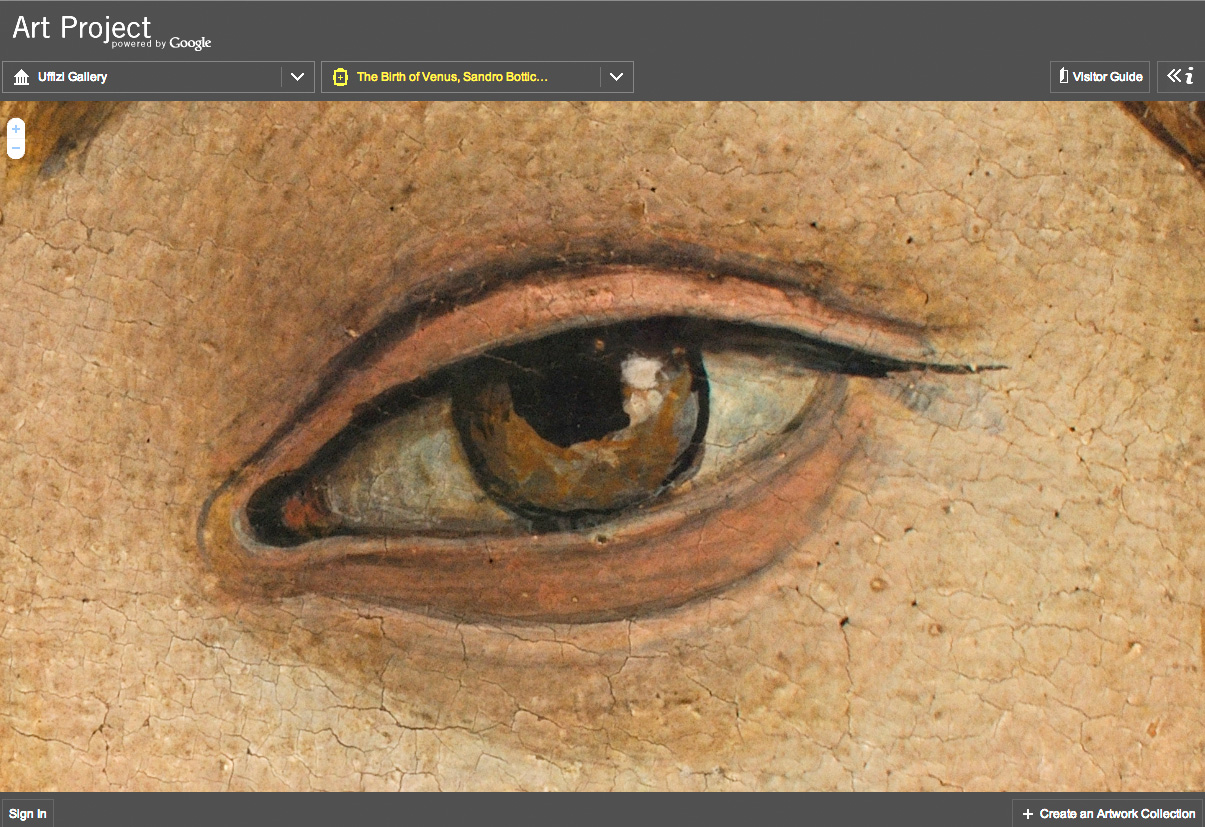Open the Visitor Guide
1205x827 pixels.
point(1107,77)
